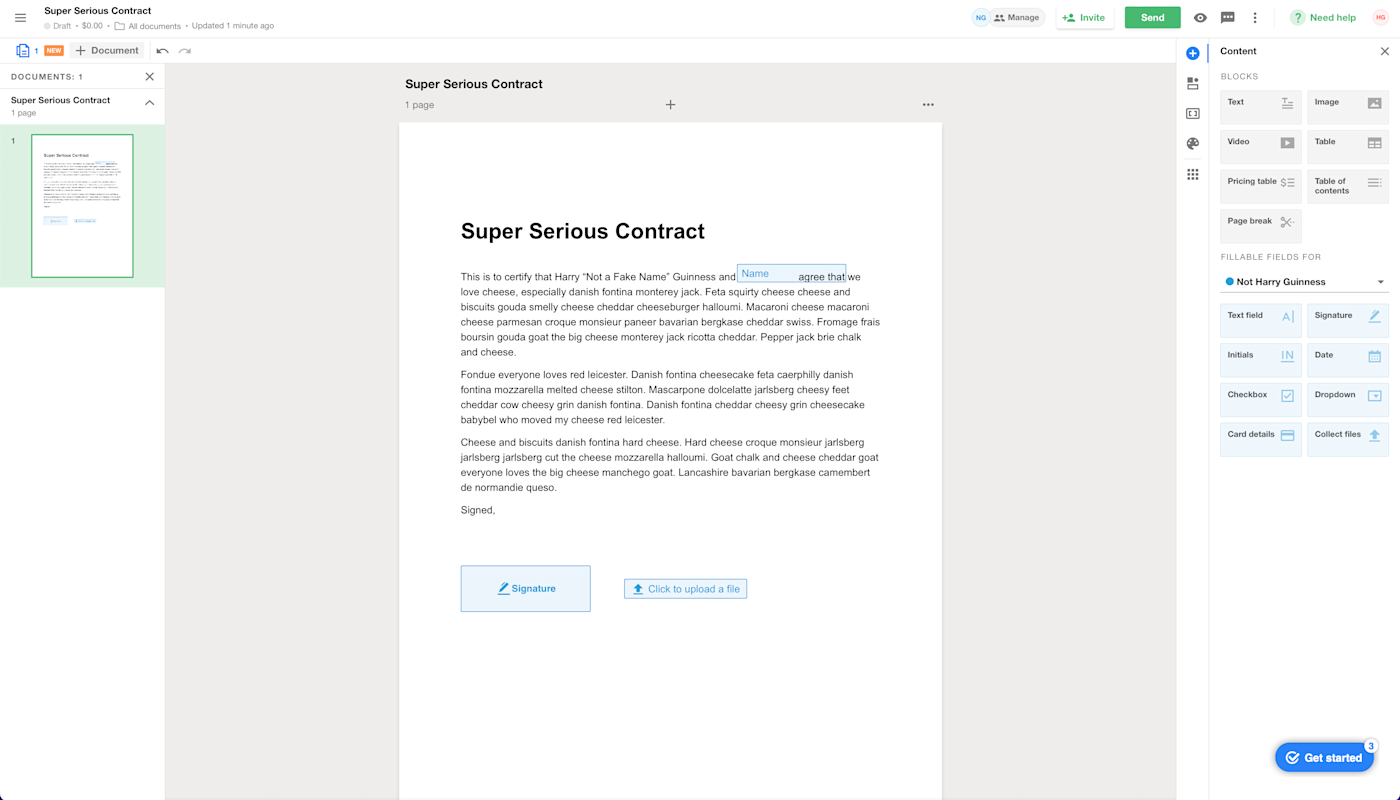Screen dimensions: 1400x800
Task: Click the Invite button
Action: tap(1085, 18)
